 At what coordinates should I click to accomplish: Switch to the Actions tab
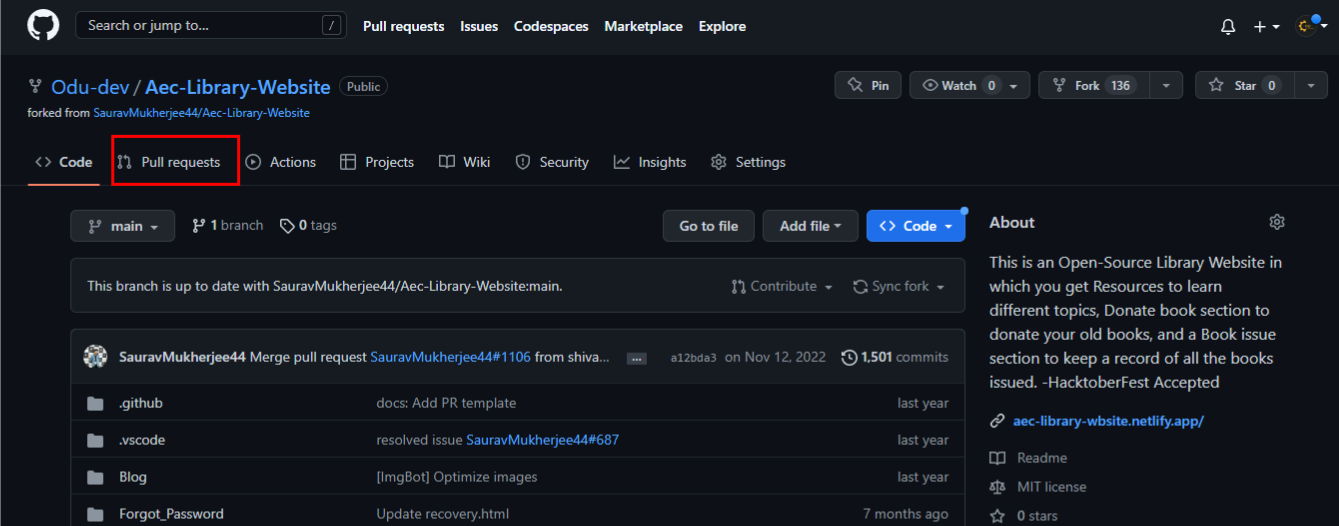[x=281, y=162]
